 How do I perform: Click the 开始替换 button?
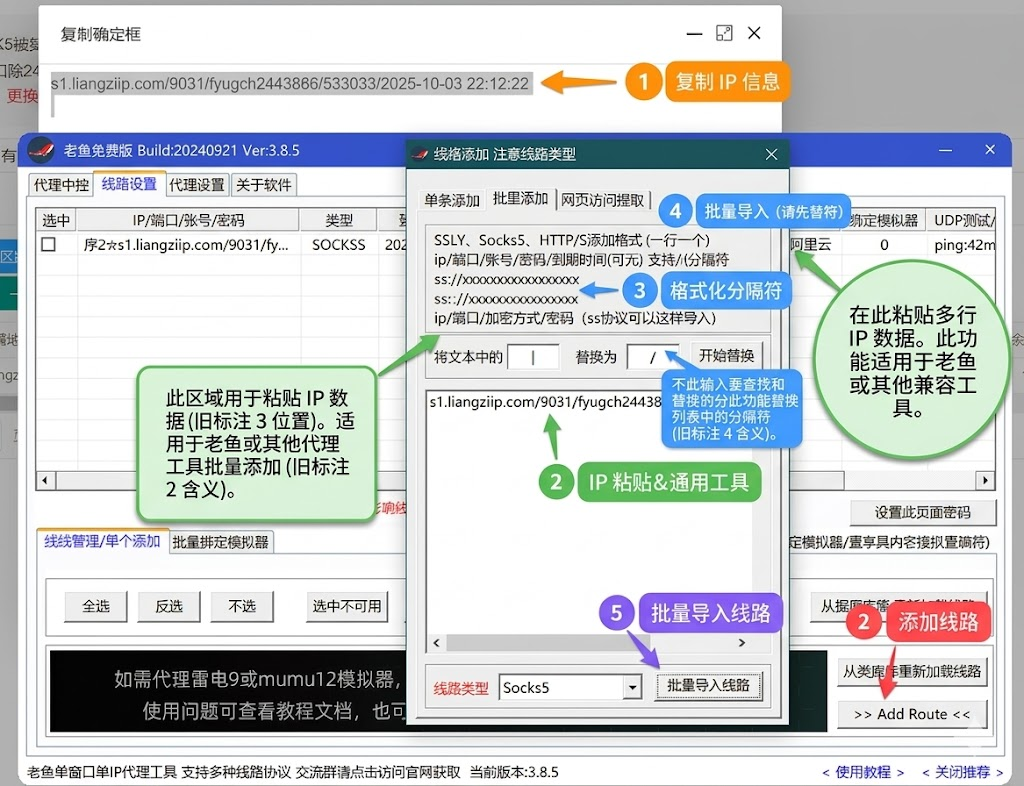726,356
